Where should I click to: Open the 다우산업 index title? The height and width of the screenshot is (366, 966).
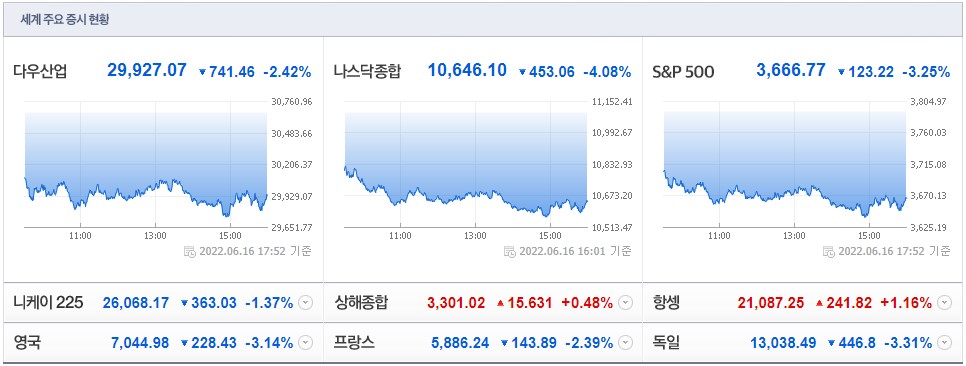click(40, 71)
